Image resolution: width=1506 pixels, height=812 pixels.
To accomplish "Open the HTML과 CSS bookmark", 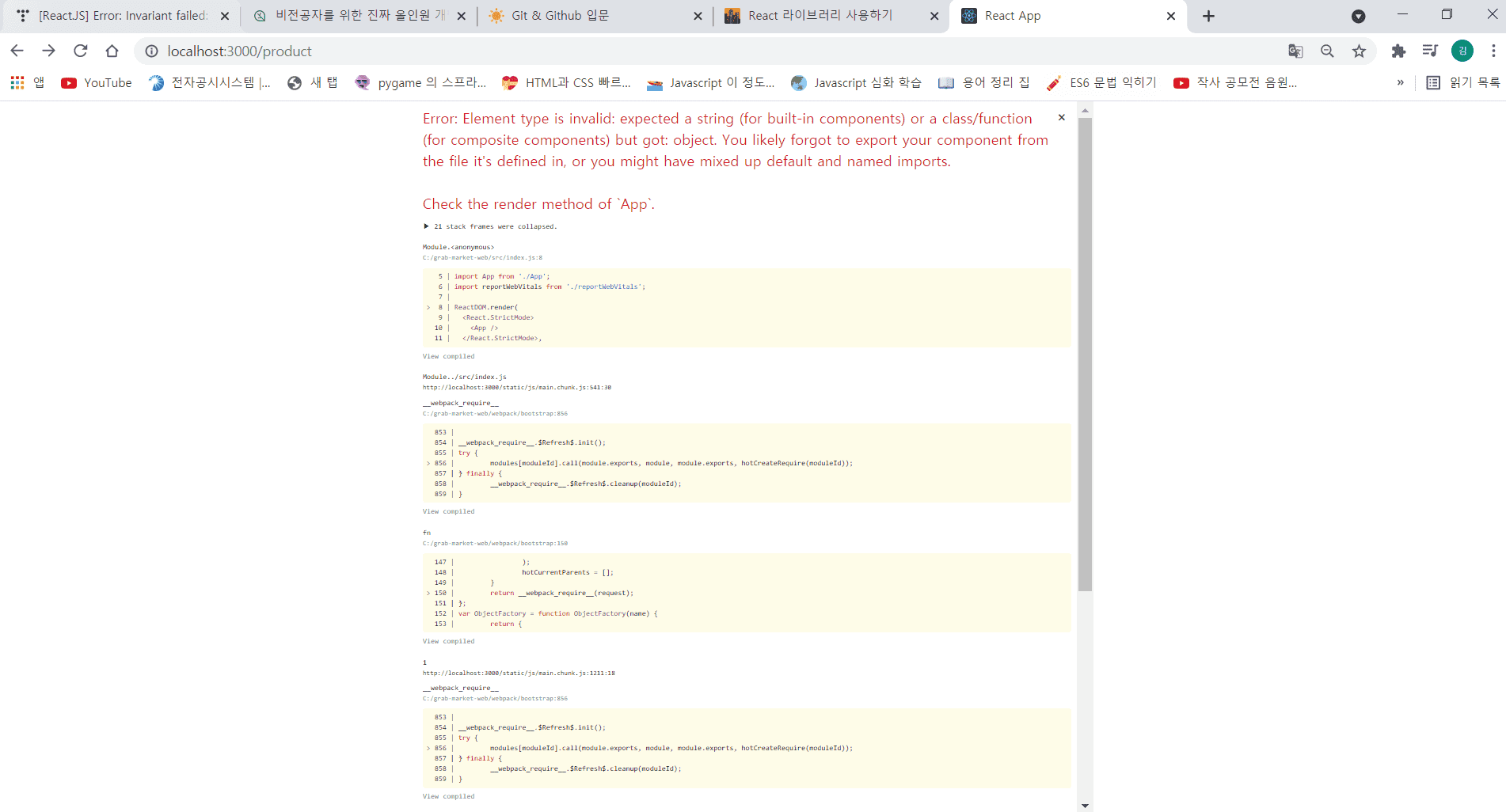I will coord(567,82).
